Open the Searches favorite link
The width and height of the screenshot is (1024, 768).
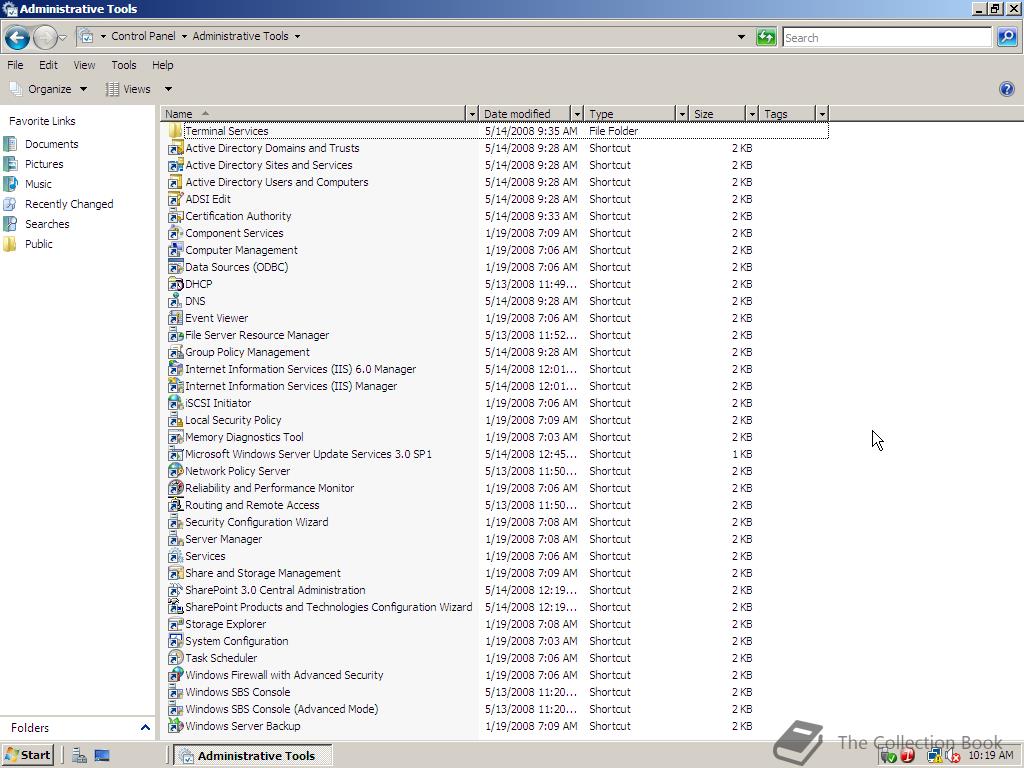pos(47,224)
